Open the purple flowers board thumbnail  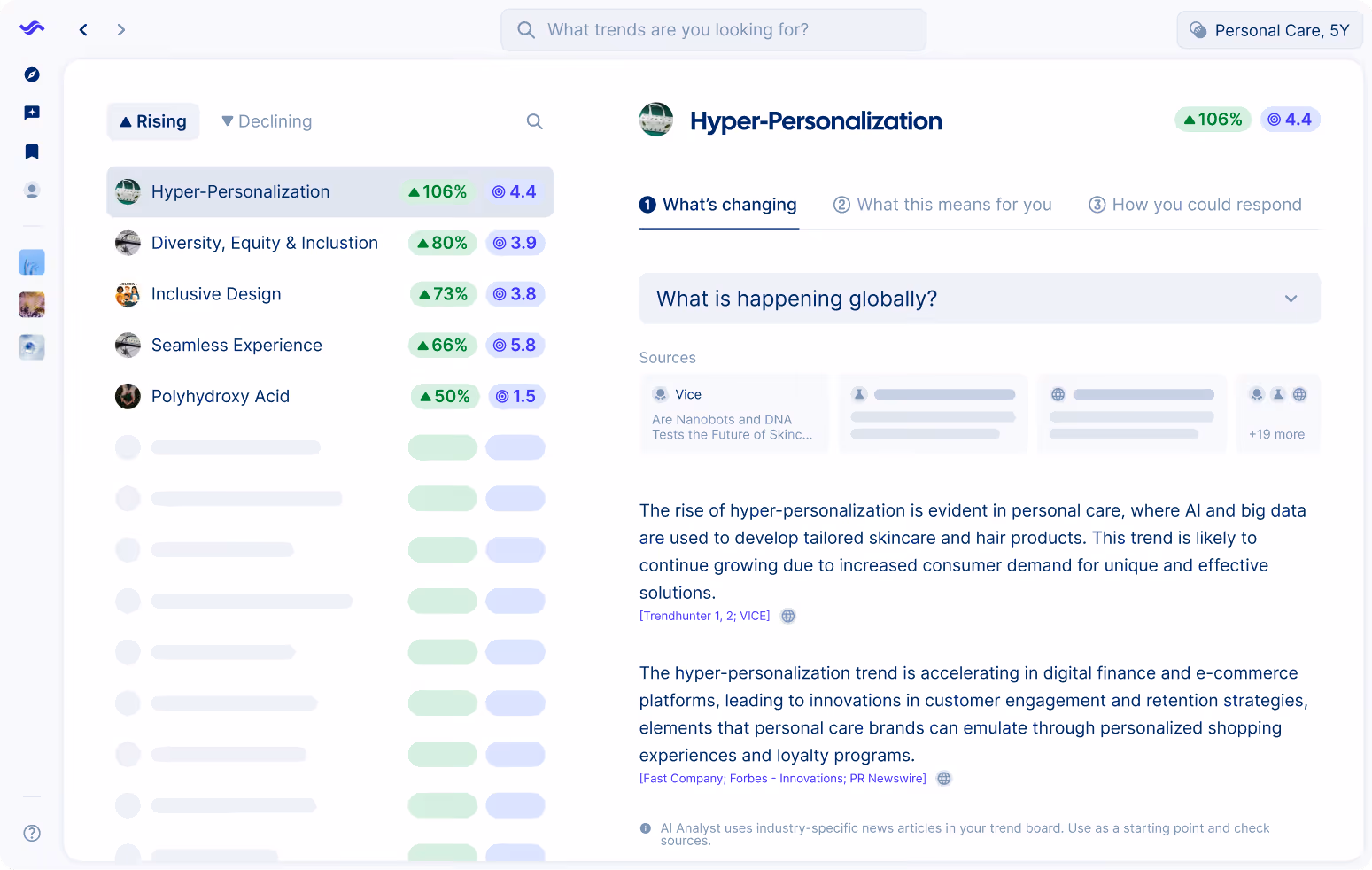32,305
